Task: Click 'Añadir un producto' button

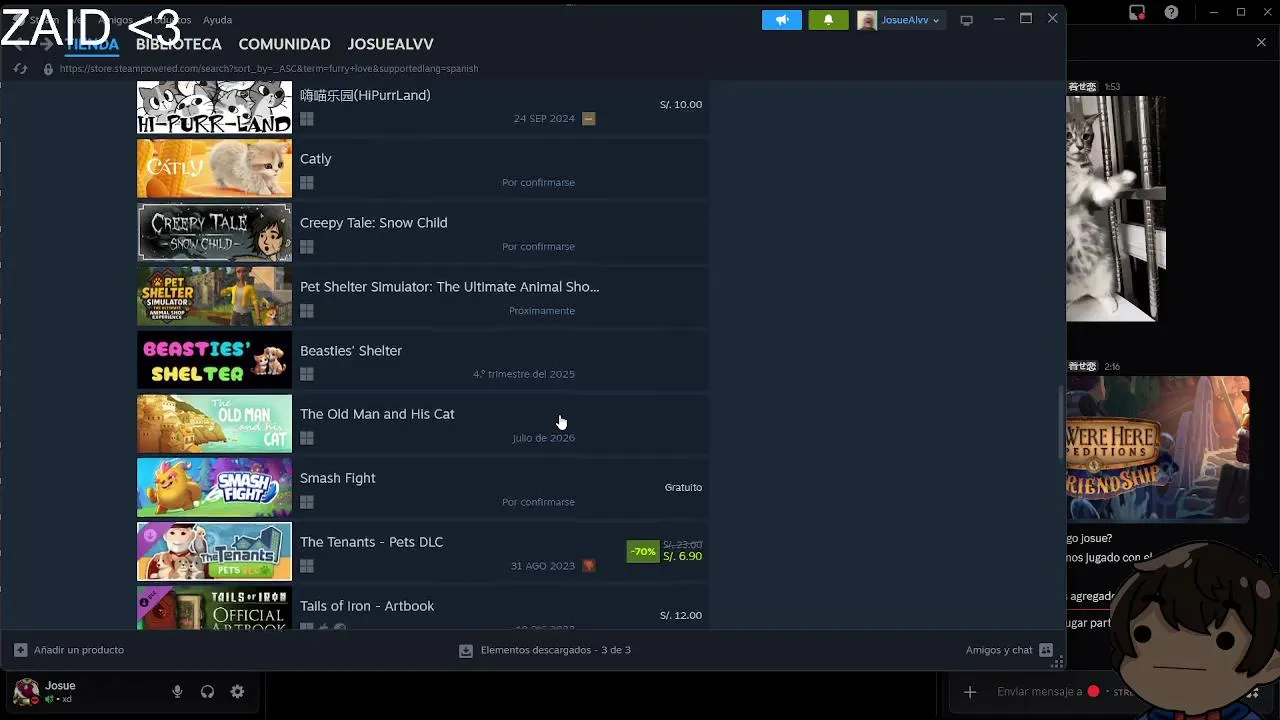Action: coord(69,650)
